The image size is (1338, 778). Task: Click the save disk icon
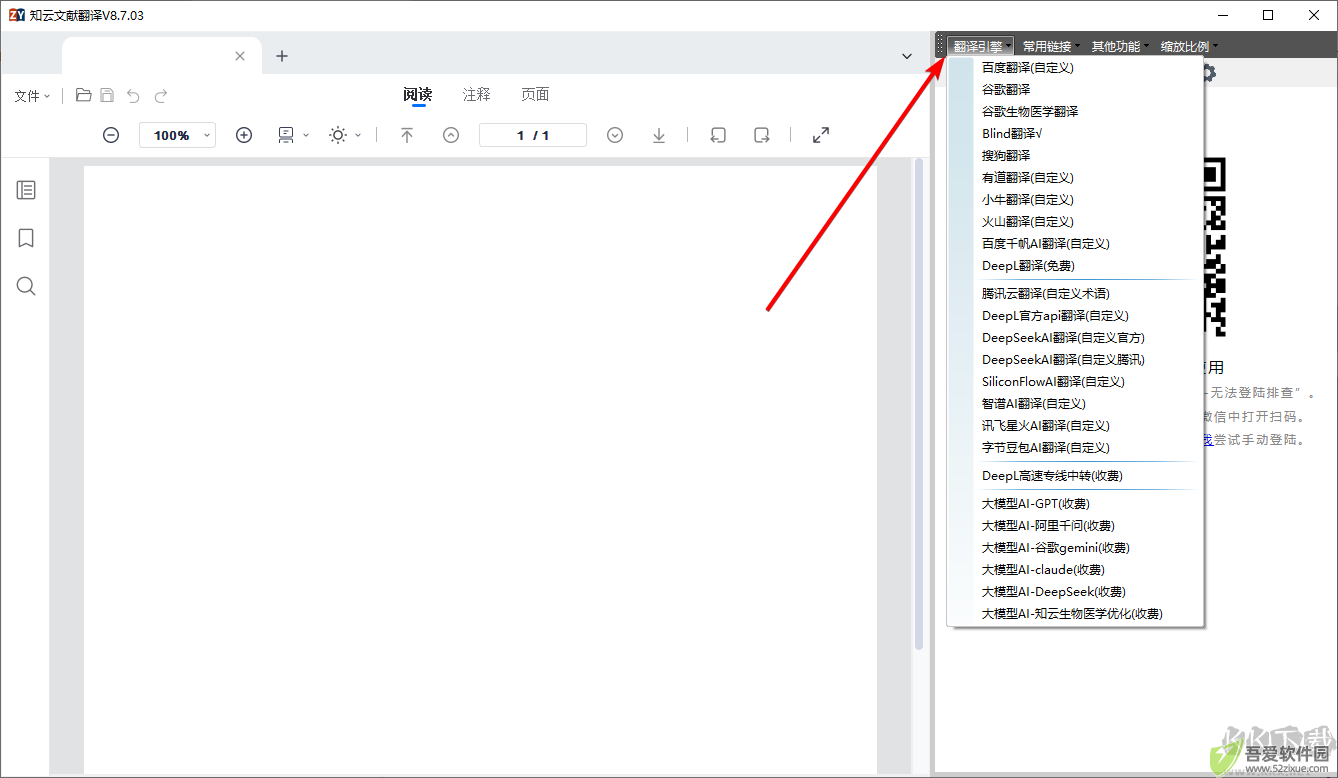[107, 95]
